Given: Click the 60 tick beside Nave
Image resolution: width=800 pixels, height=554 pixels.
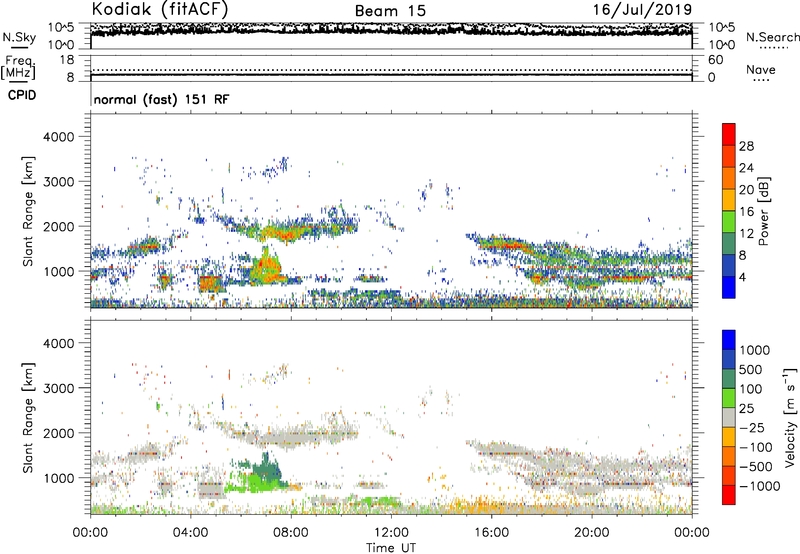Looking at the screenshot, I should tap(715, 60).
